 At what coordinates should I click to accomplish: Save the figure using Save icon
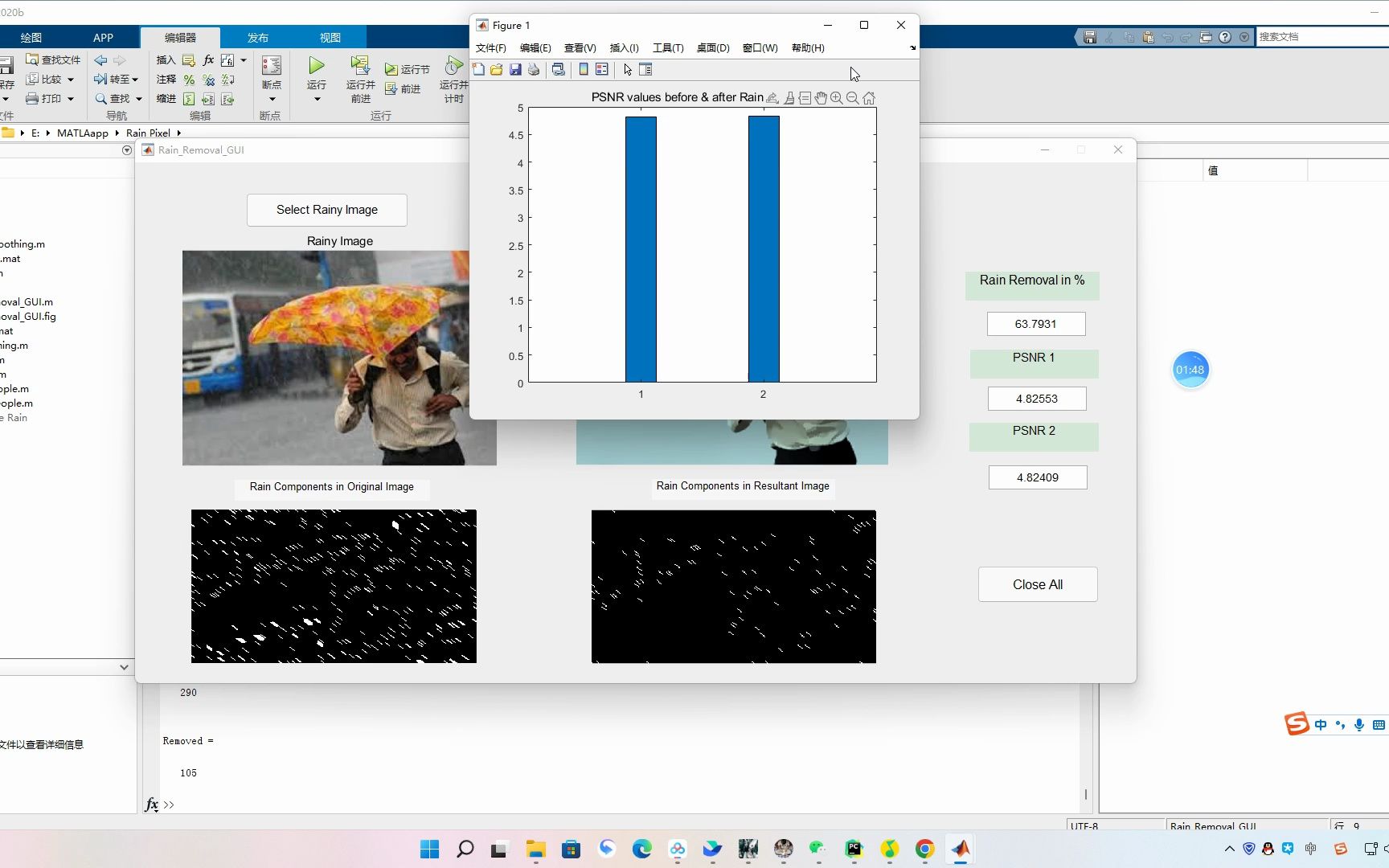pos(515,69)
